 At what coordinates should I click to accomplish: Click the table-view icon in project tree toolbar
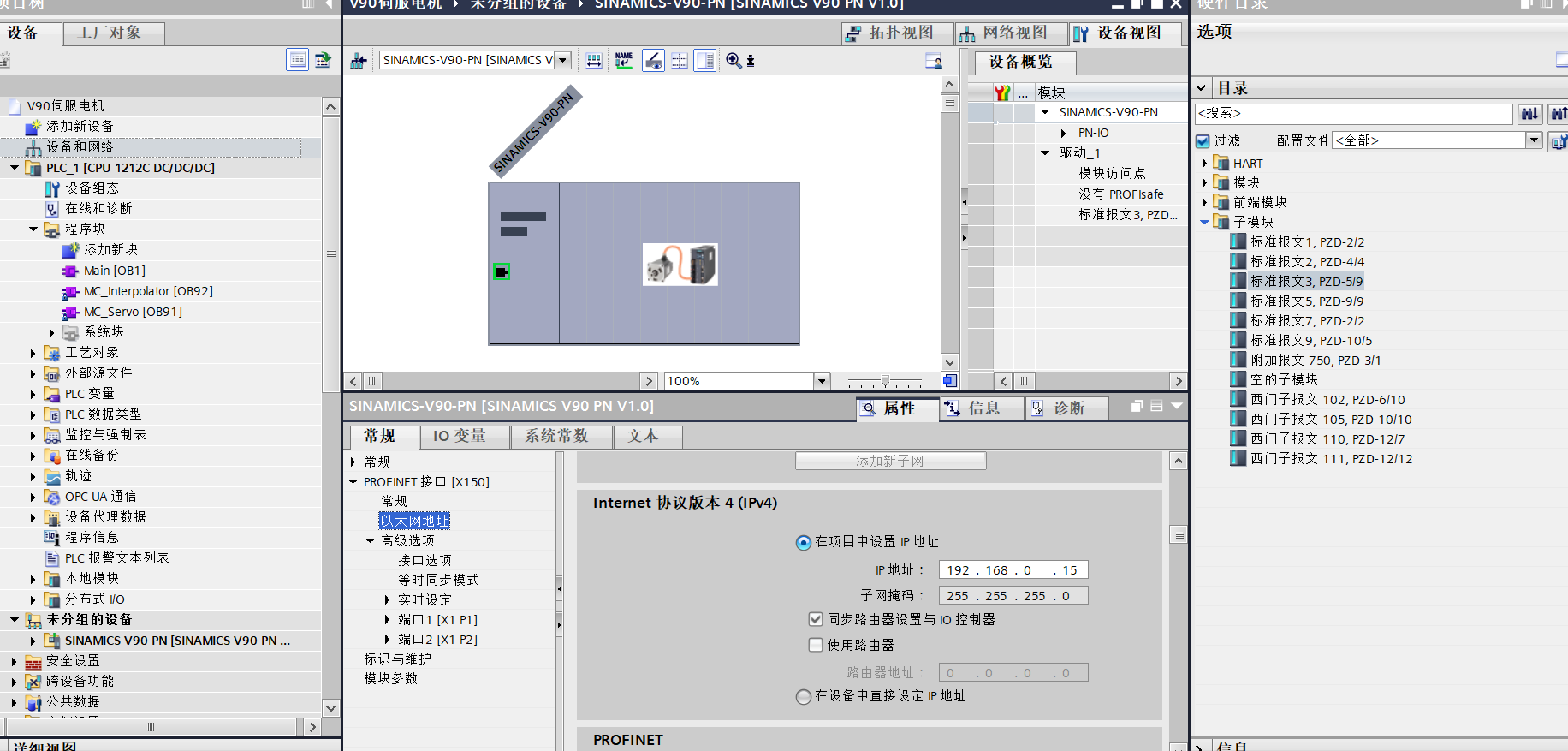297,60
